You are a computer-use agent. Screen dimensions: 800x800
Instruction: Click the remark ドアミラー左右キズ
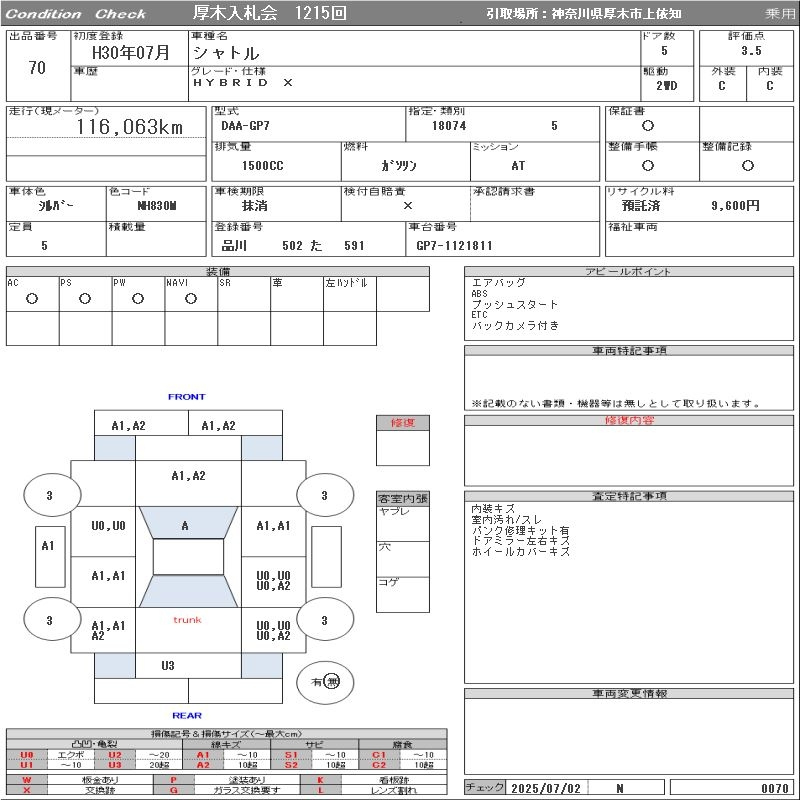coord(520,541)
